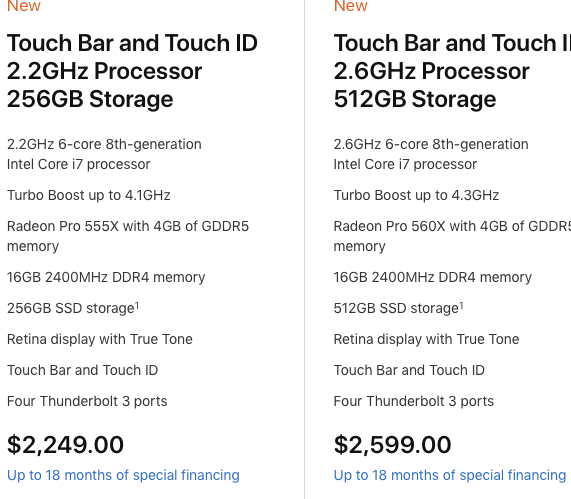Click Radeon Pro 560X graphics spec line
571x499 pixels.
tap(452, 236)
